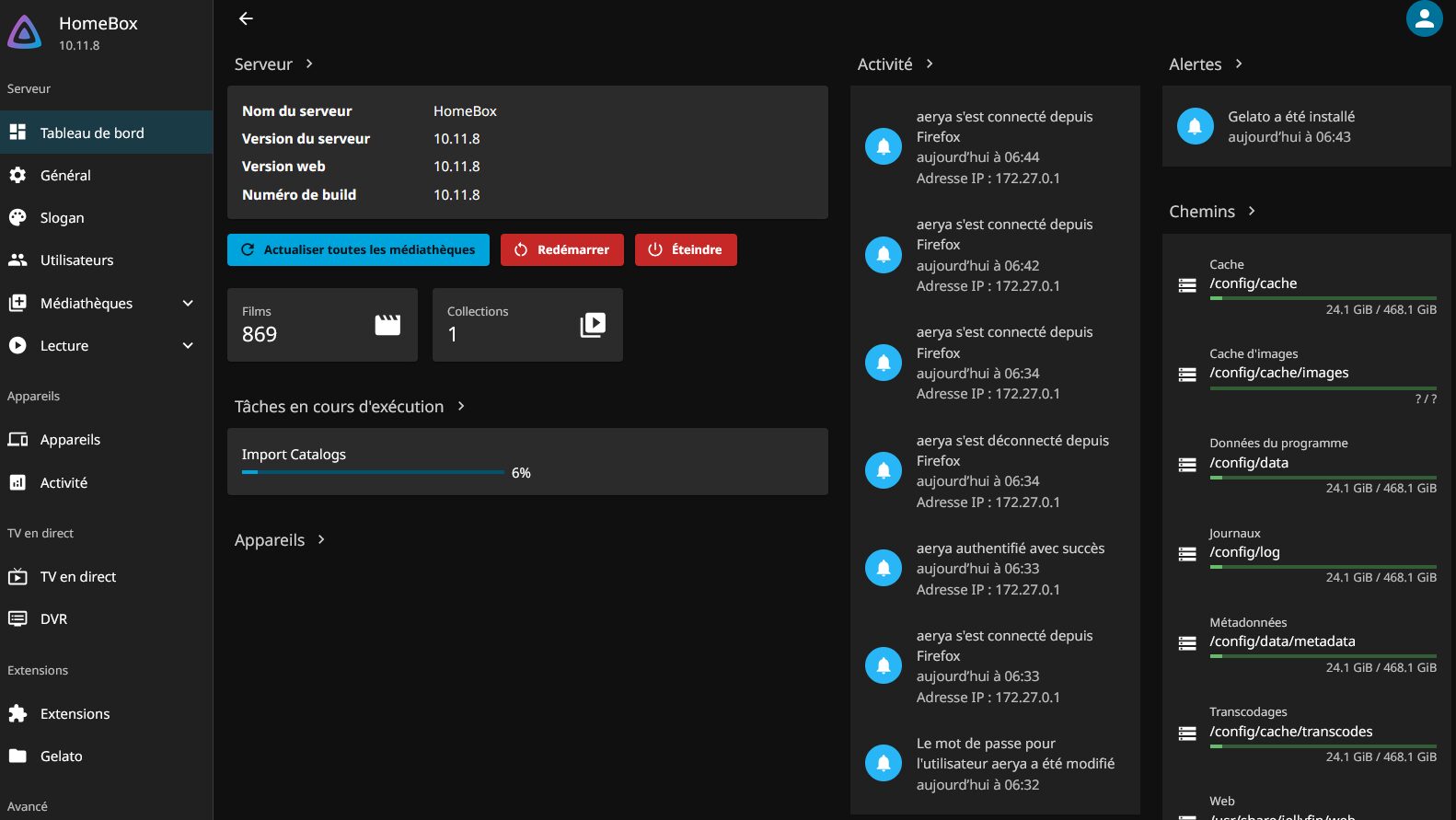Click the Activité chart icon in sidebar
The image size is (1456, 820).
pos(17,482)
